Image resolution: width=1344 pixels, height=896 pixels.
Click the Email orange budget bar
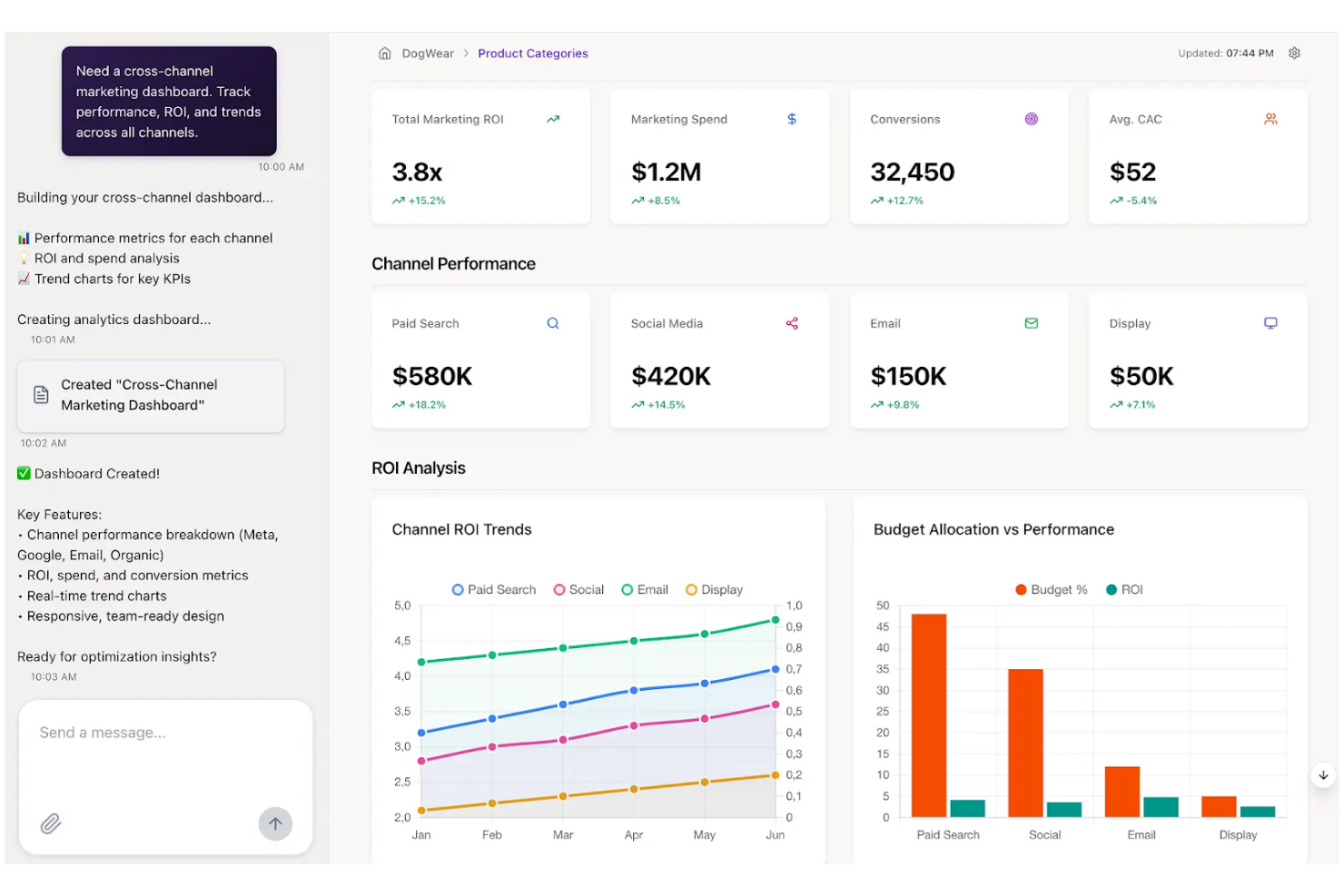click(x=1122, y=792)
